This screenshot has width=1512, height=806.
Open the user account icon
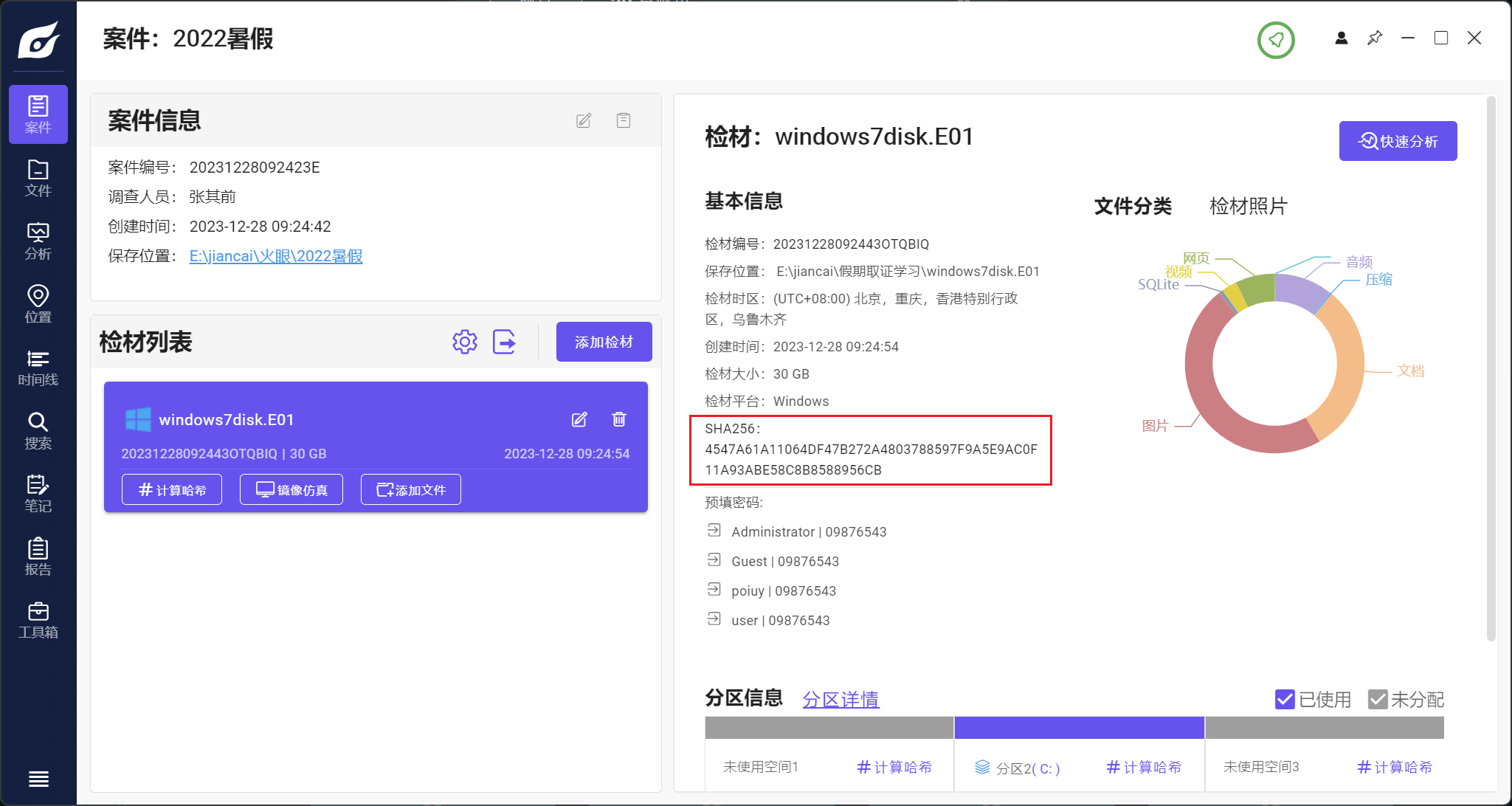(x=1342, y=38)
